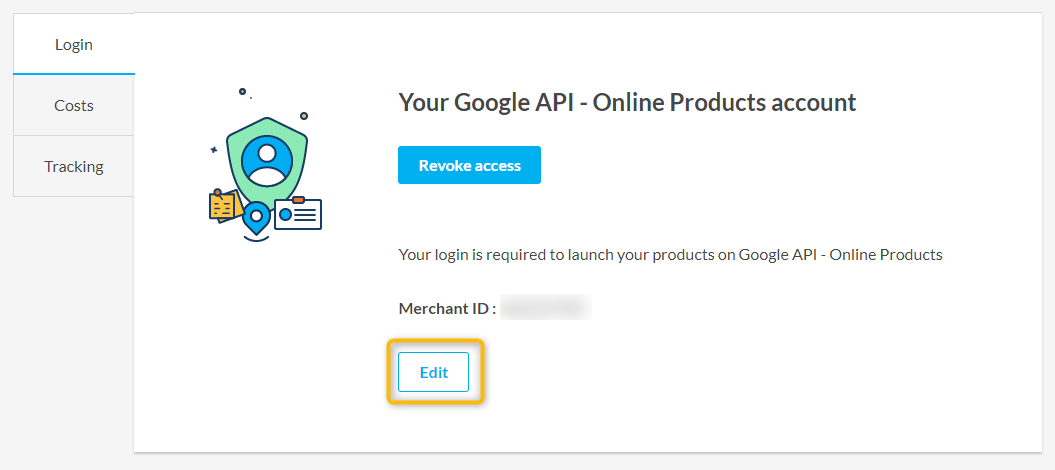This screenshot has width=1055, height=470.
Task: Click the blurred Merchant ID value
Action: (x=546, y=308)
